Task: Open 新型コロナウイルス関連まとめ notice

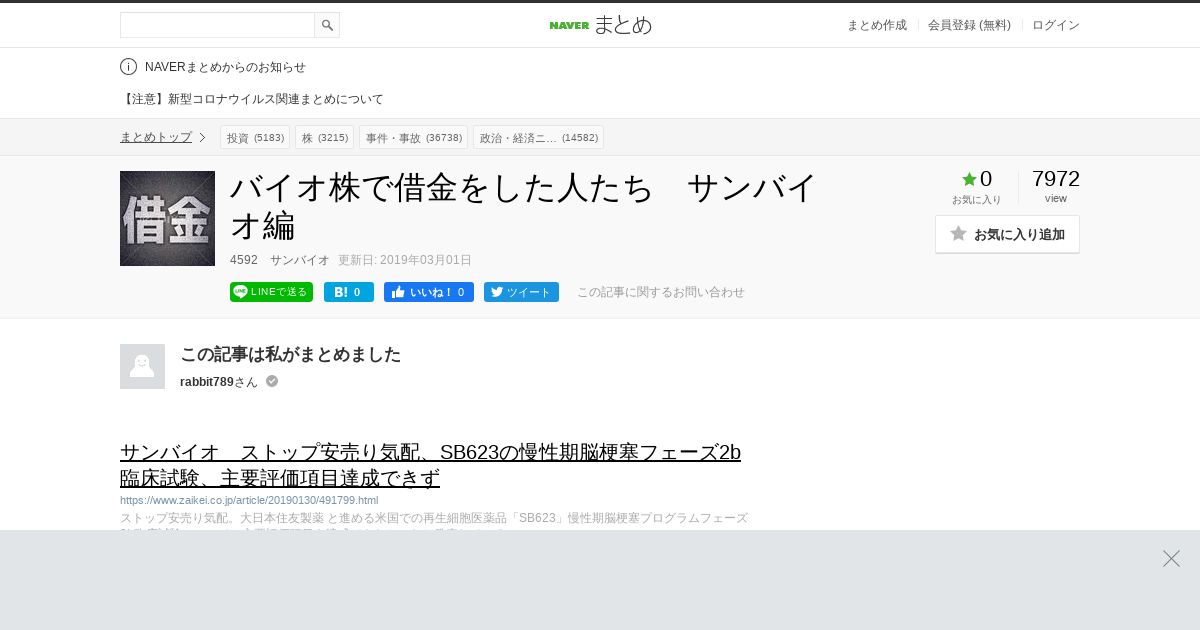Action: point(252,99)
